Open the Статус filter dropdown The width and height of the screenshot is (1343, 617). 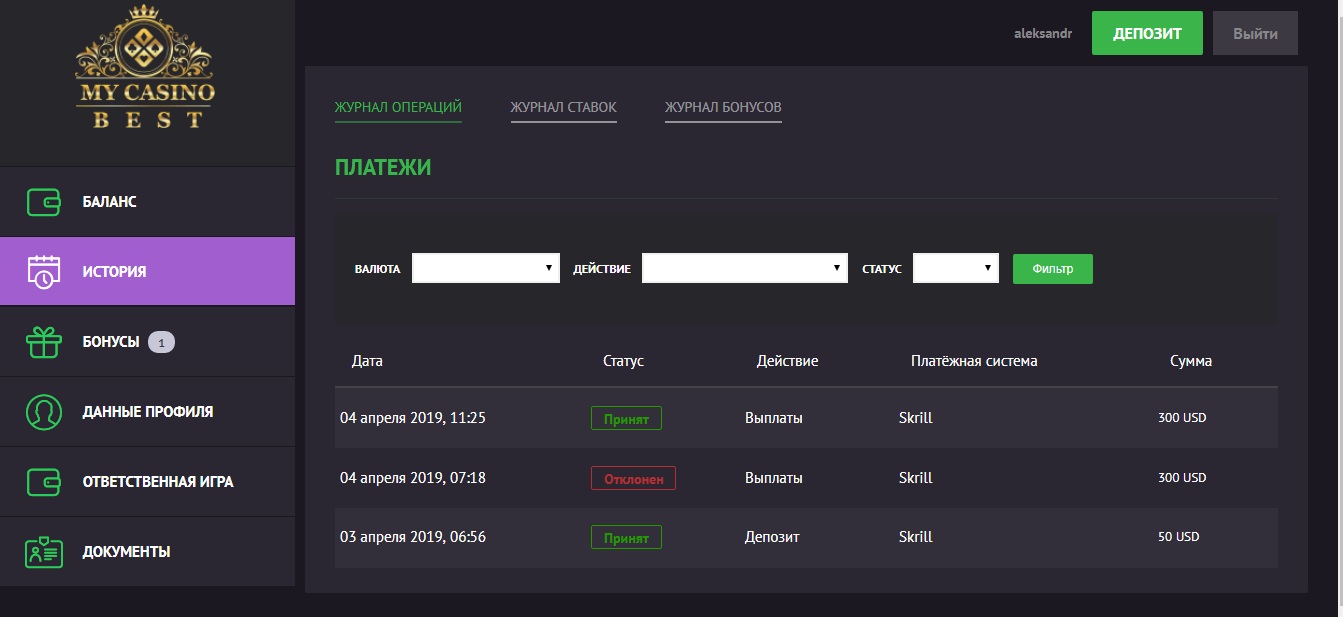[956, 268]
